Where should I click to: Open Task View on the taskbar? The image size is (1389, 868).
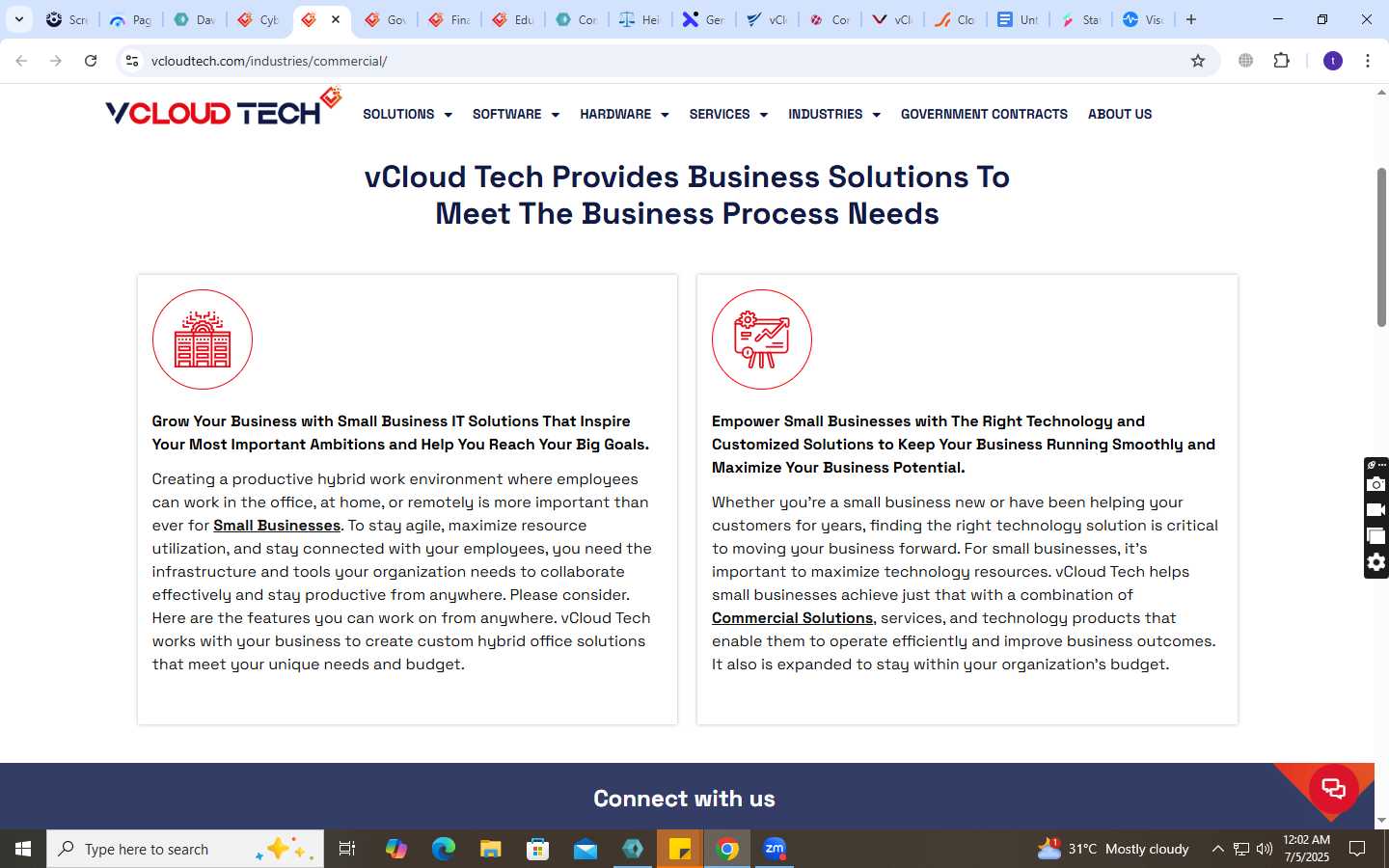347,849
